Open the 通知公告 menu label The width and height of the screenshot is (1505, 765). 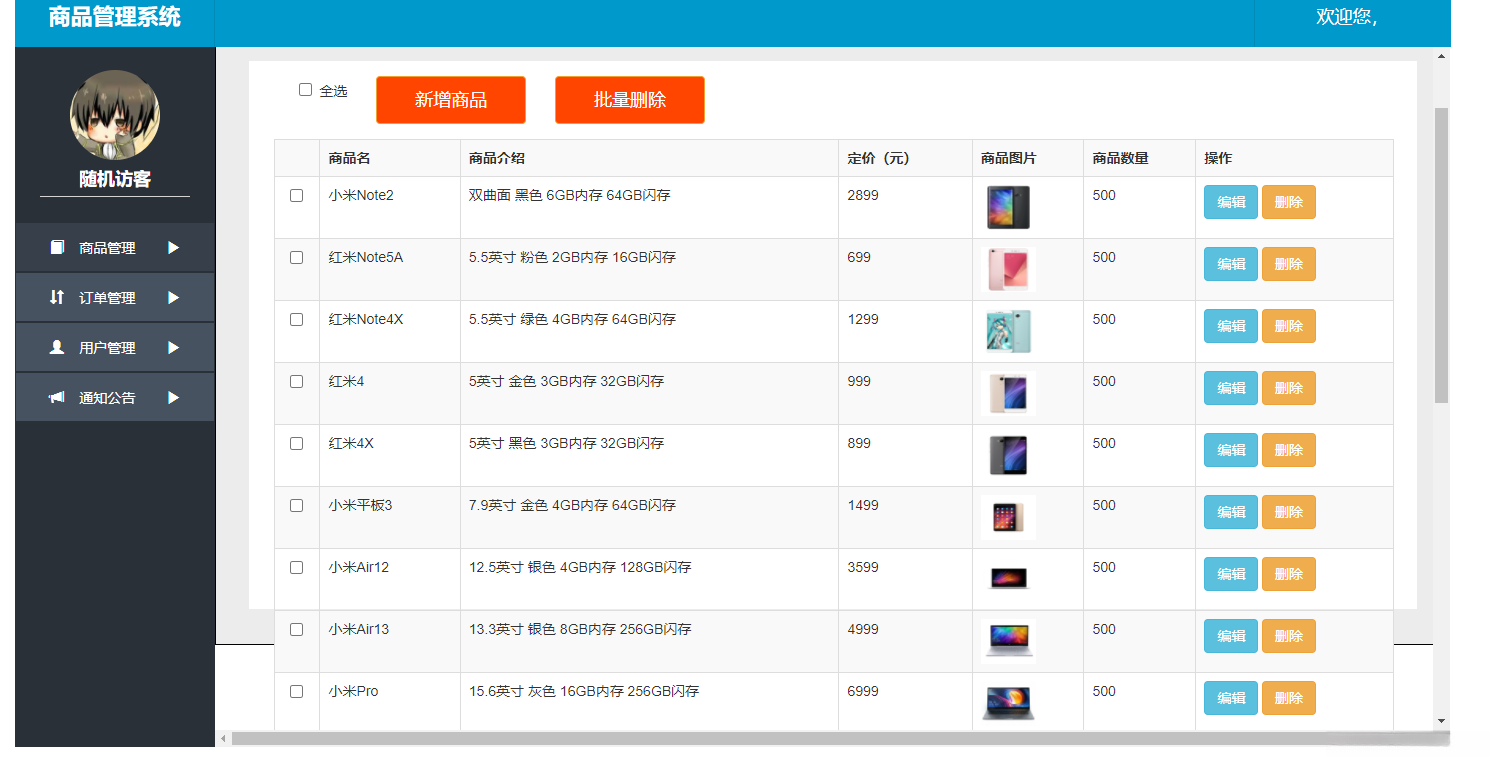point(107,398)
